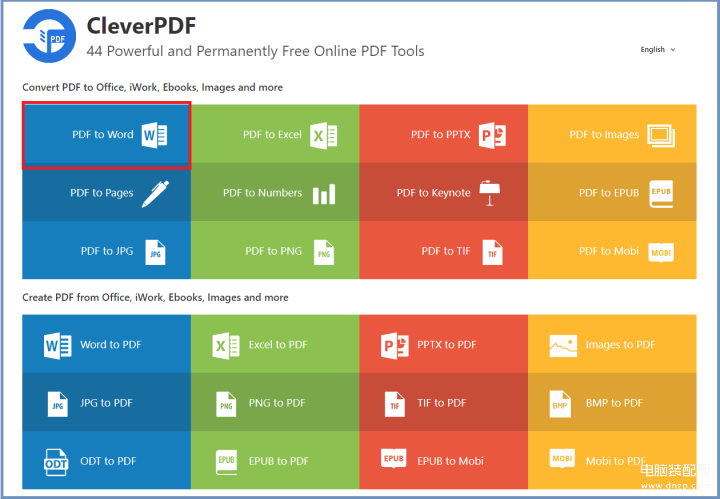Click the CleverPDF logo icon
The width and height of the screenshot is (720, 499).
49,36
